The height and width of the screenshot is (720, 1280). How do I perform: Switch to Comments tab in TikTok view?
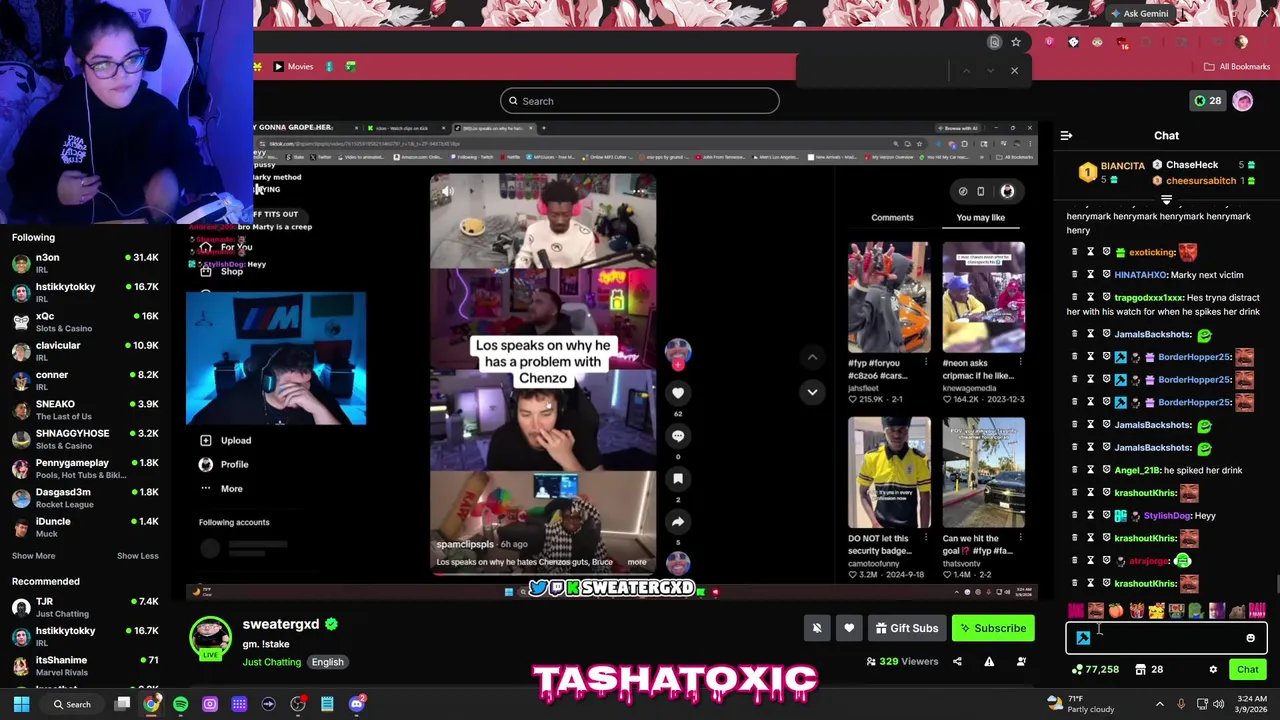point(892,217)
